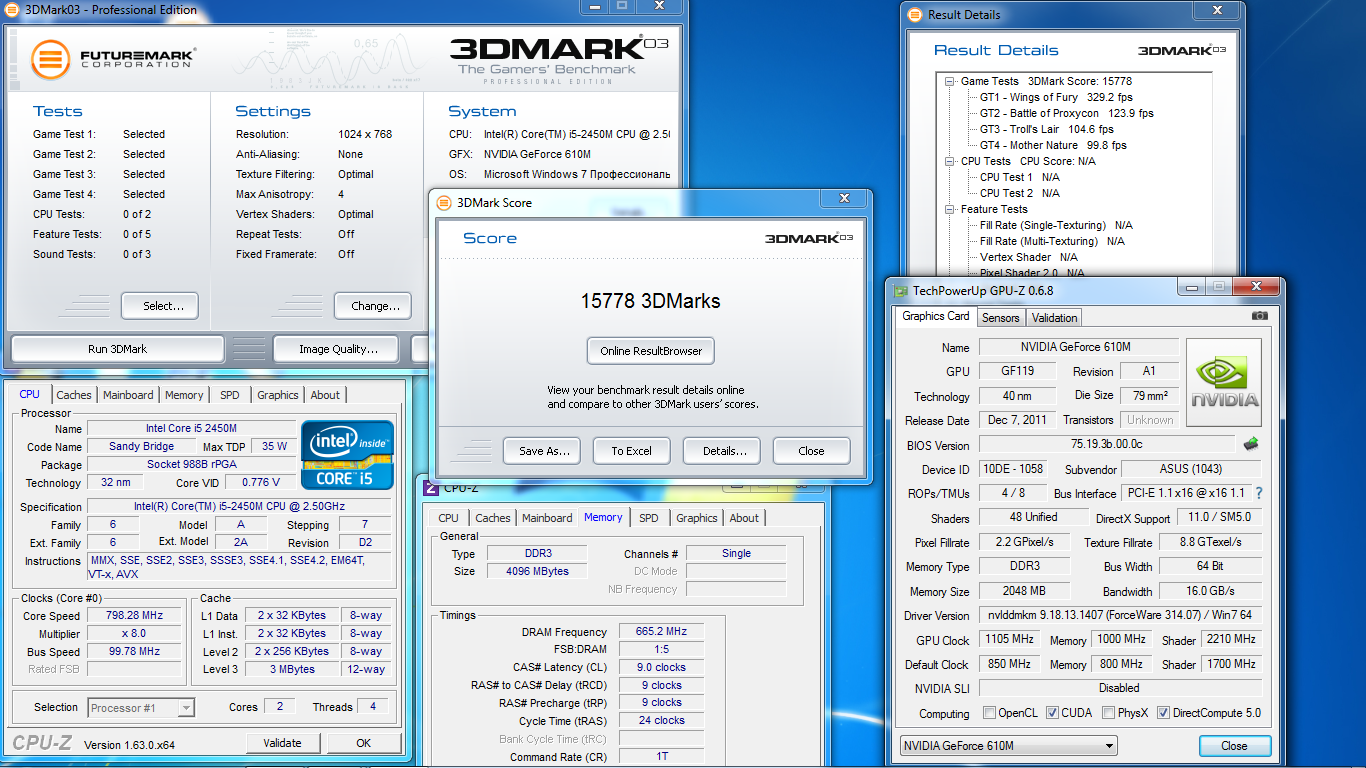1366x768 pixels.
Task: Click the Cycle Time 24 clocks value
Action: (x=661, y=720)
